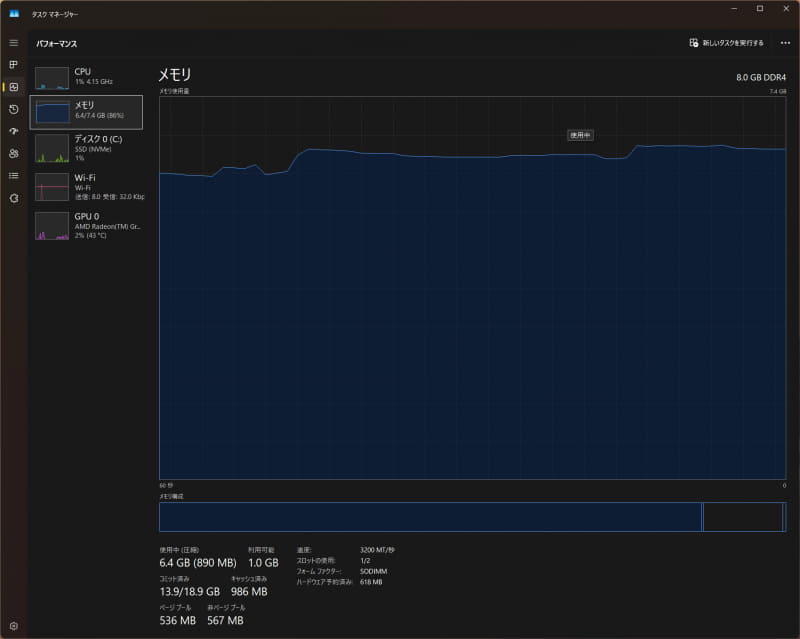Select the Performance page icon
800x639 pixels.
click(14, 87)
